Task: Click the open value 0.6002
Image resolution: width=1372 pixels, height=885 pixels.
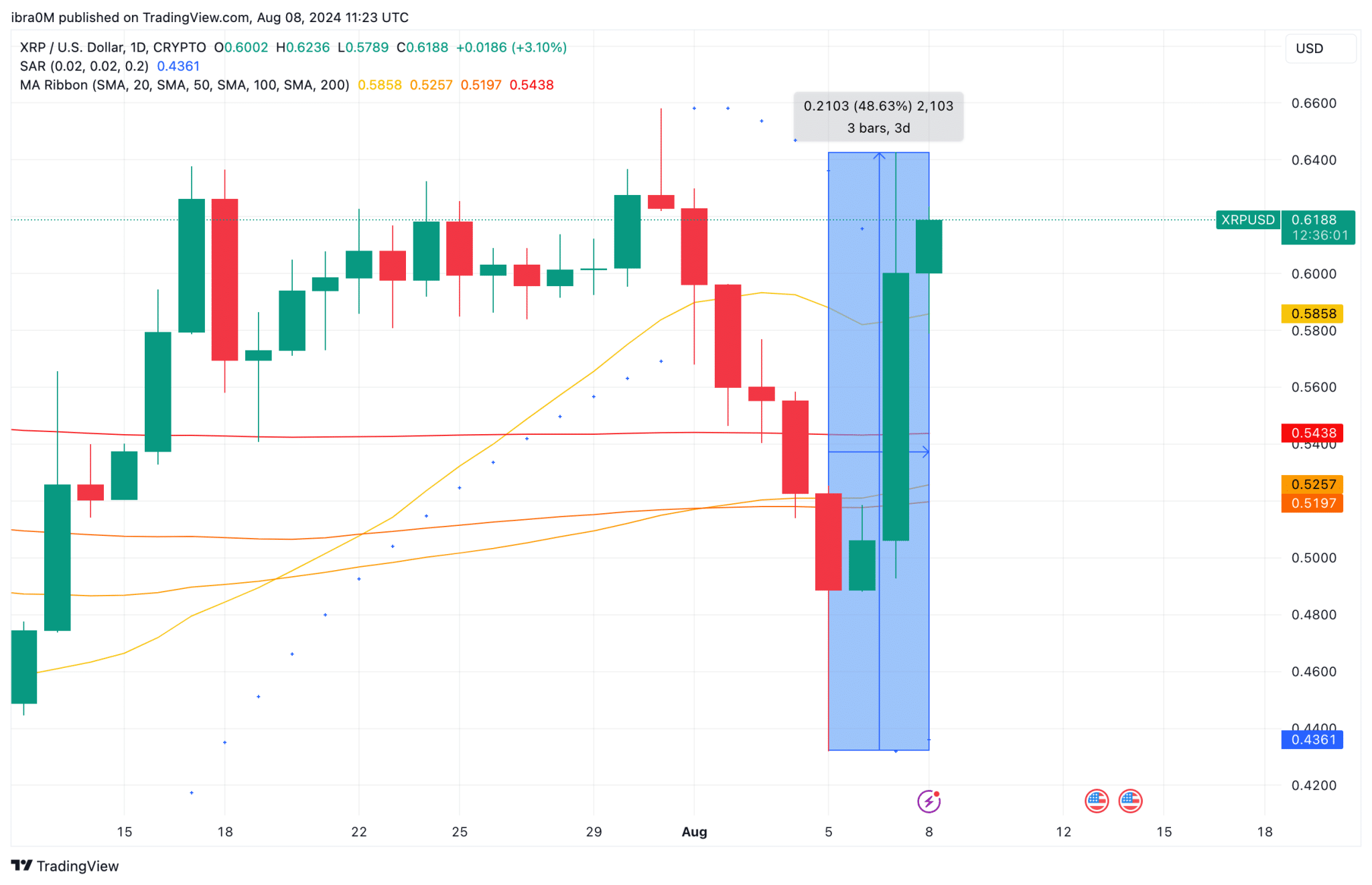Action: point(246,48)
